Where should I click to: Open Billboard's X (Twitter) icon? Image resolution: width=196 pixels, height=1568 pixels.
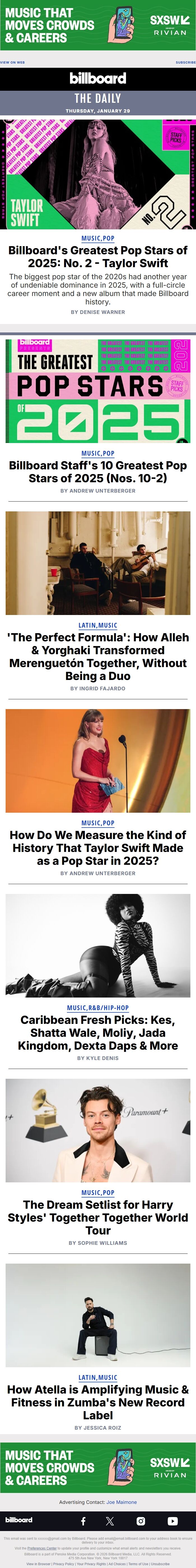(x=109, y=1520)
